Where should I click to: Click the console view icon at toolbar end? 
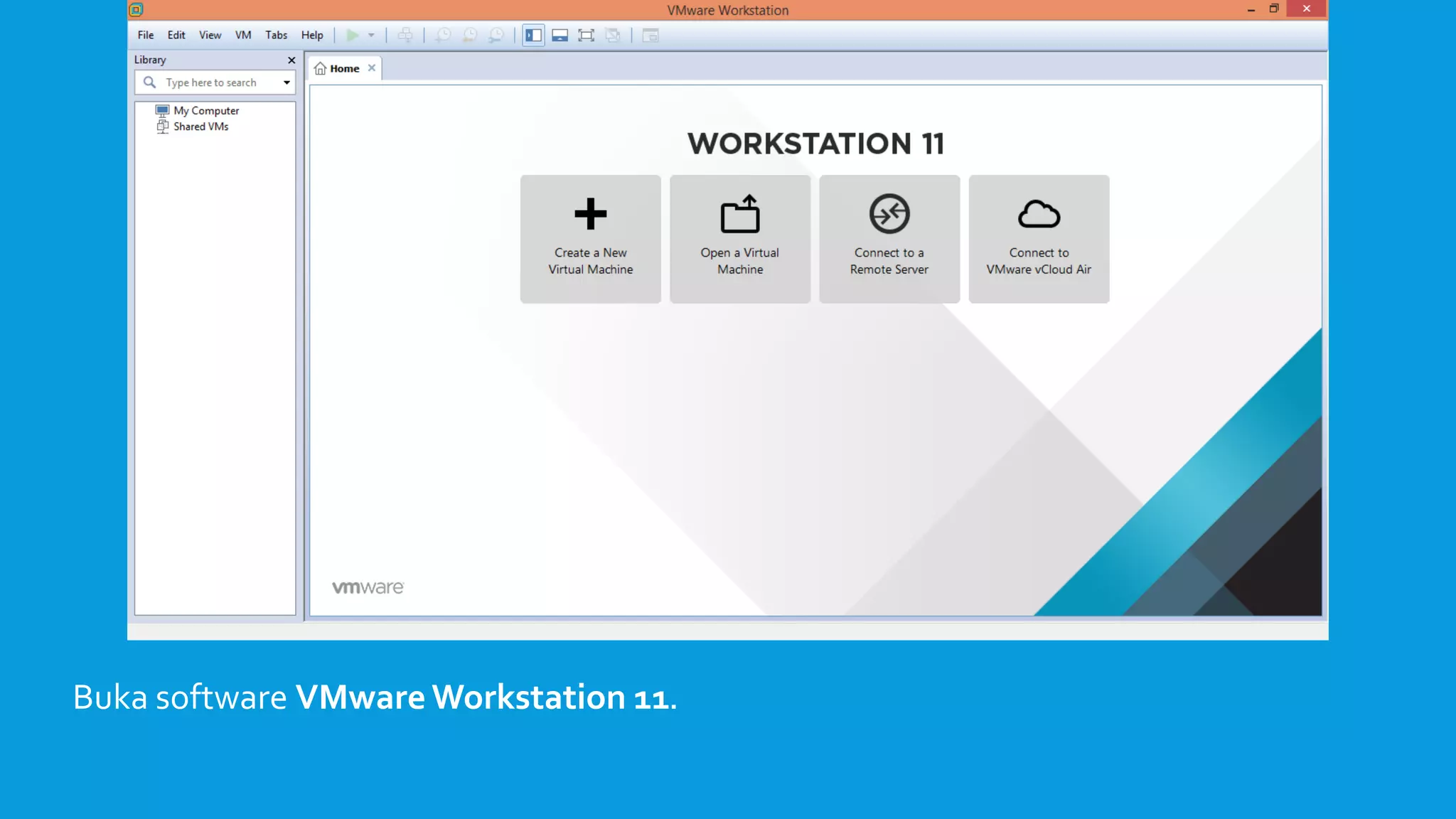[651, 36]
